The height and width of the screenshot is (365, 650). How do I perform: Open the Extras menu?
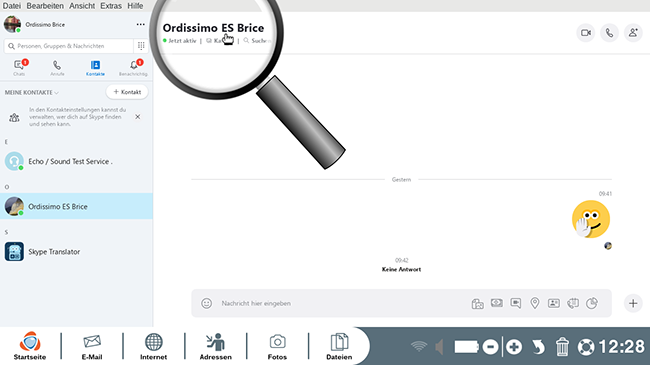pos(111,6)
